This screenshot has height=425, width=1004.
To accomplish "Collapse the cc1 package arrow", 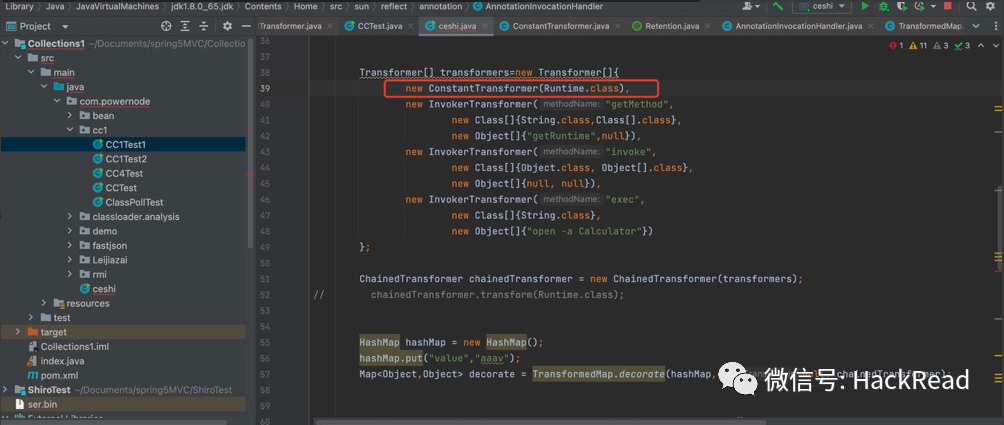I will coord(70,130).
